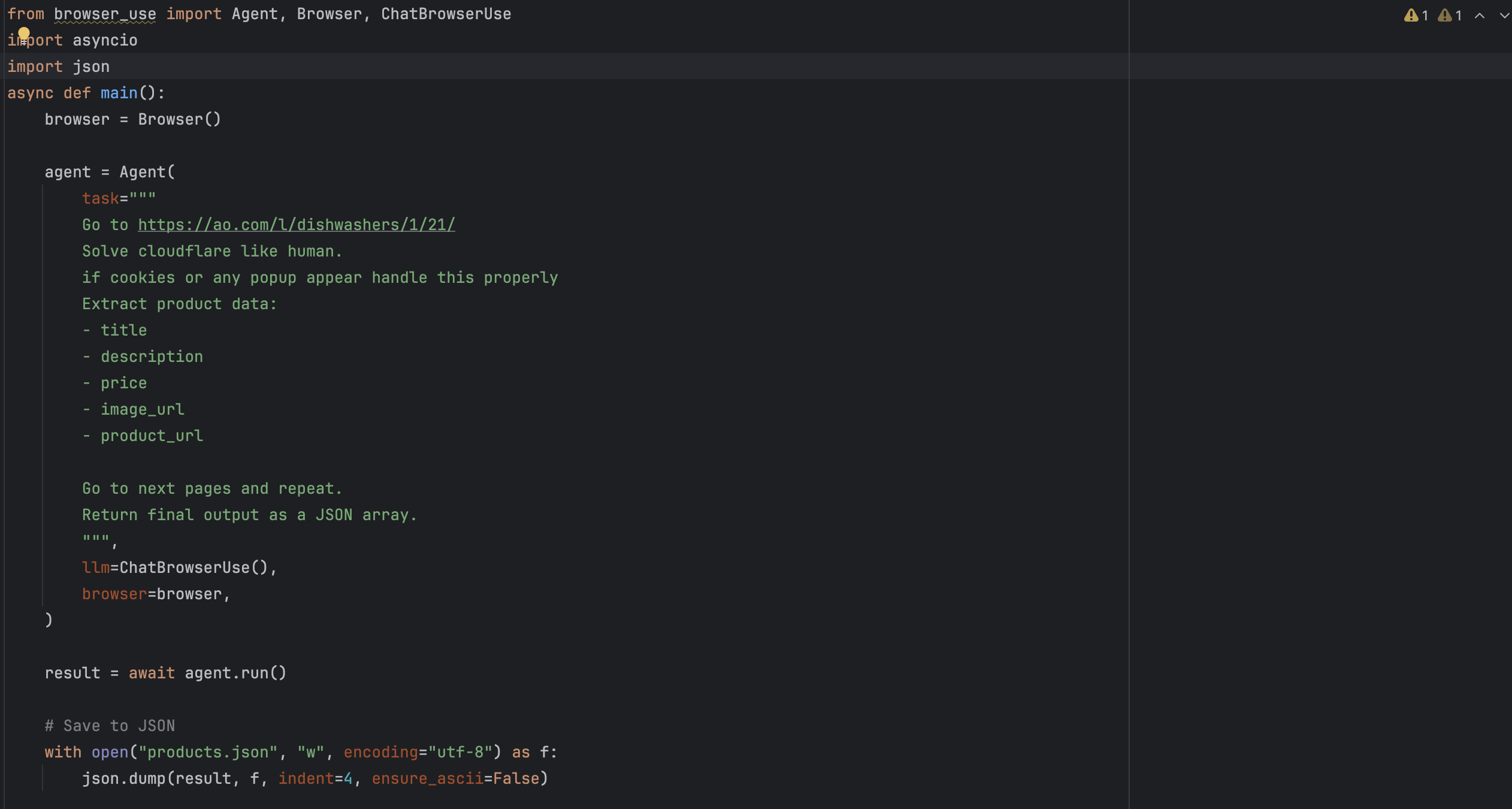Click the "Solve cloudflare like human." line
This screenshot has width=1512, height=809.
coord(211,251)
